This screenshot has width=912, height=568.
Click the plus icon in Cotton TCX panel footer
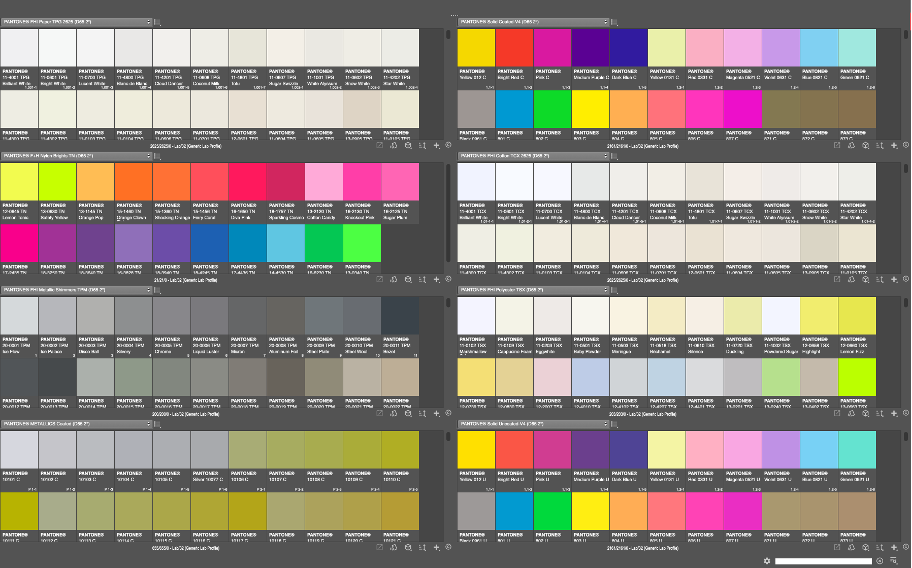coord(894,280)
